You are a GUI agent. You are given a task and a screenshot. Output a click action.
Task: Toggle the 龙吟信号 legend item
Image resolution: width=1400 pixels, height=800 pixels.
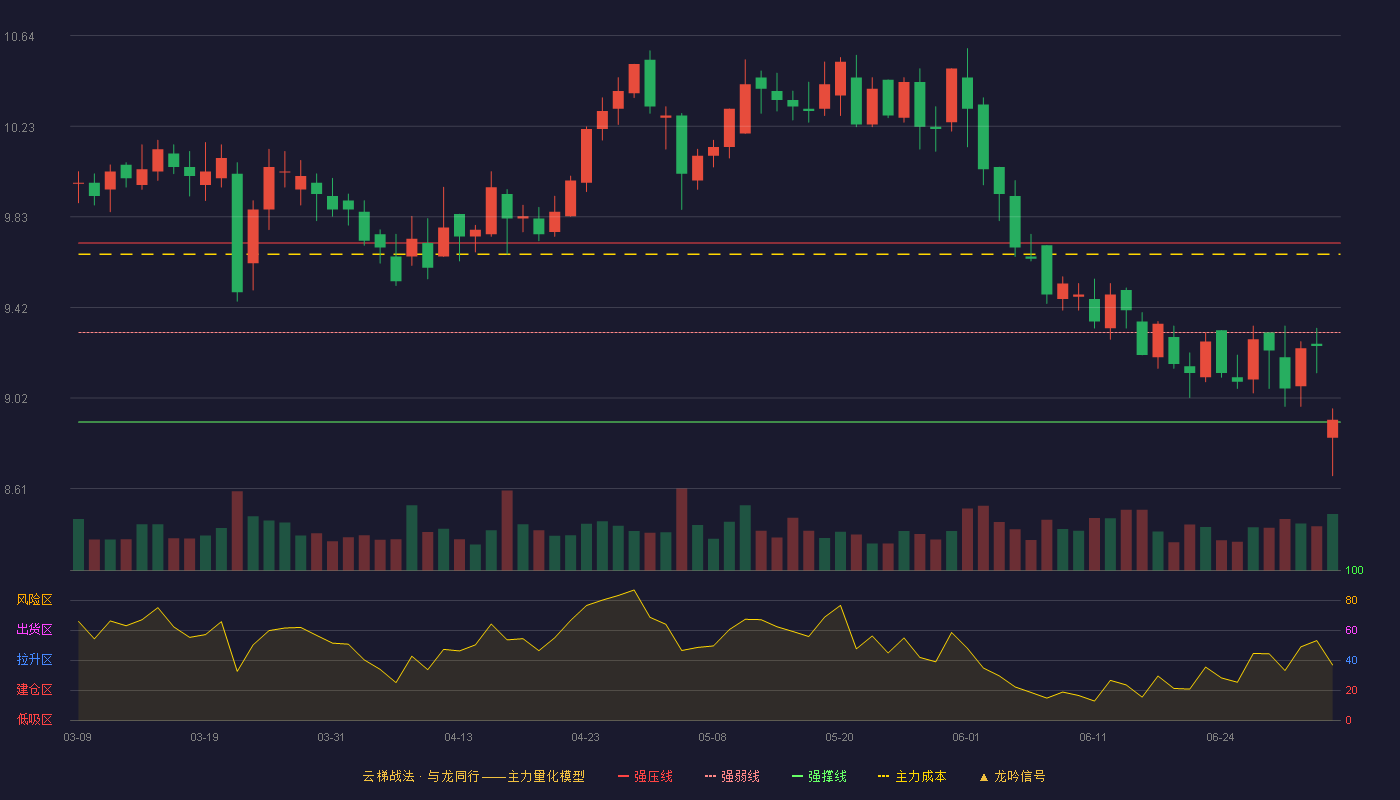1011,776
